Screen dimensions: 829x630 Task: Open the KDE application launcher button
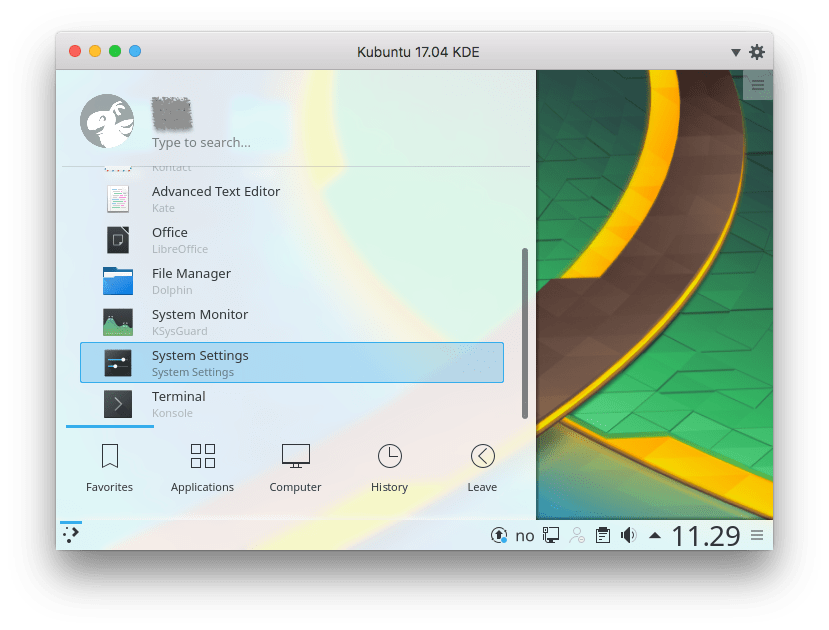(71, 535)
